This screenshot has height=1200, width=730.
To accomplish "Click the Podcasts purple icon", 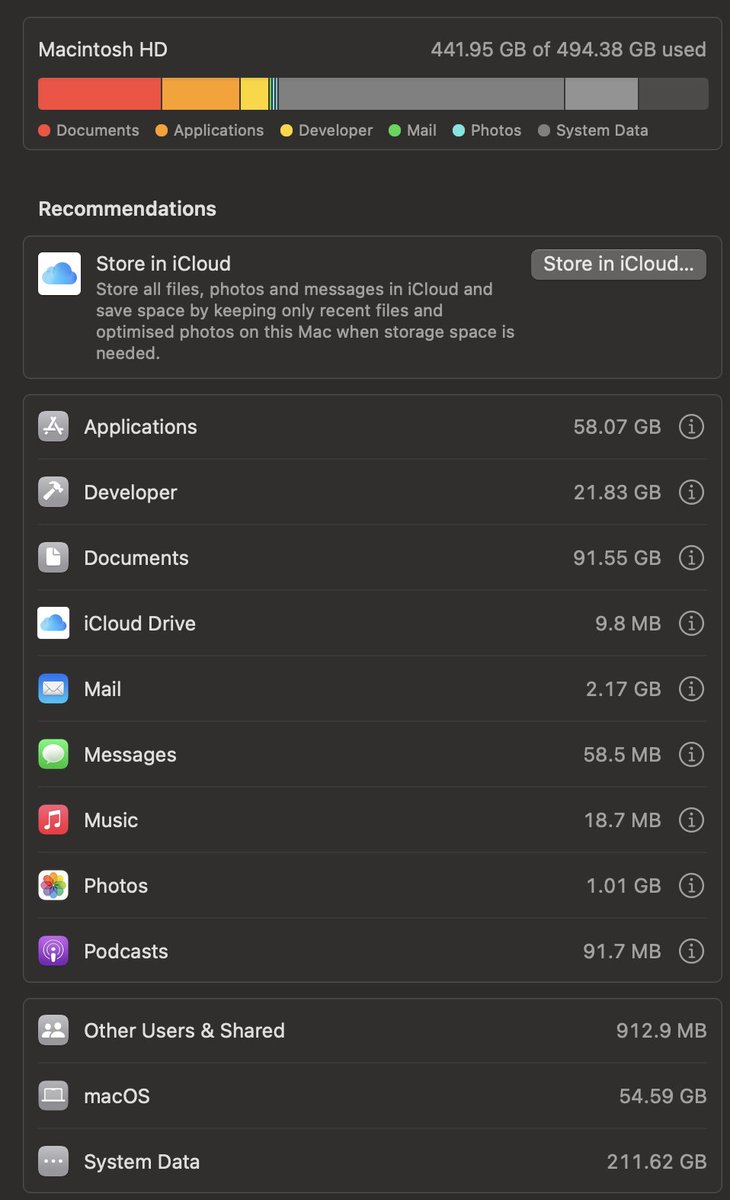I will (x=53, y=951).
